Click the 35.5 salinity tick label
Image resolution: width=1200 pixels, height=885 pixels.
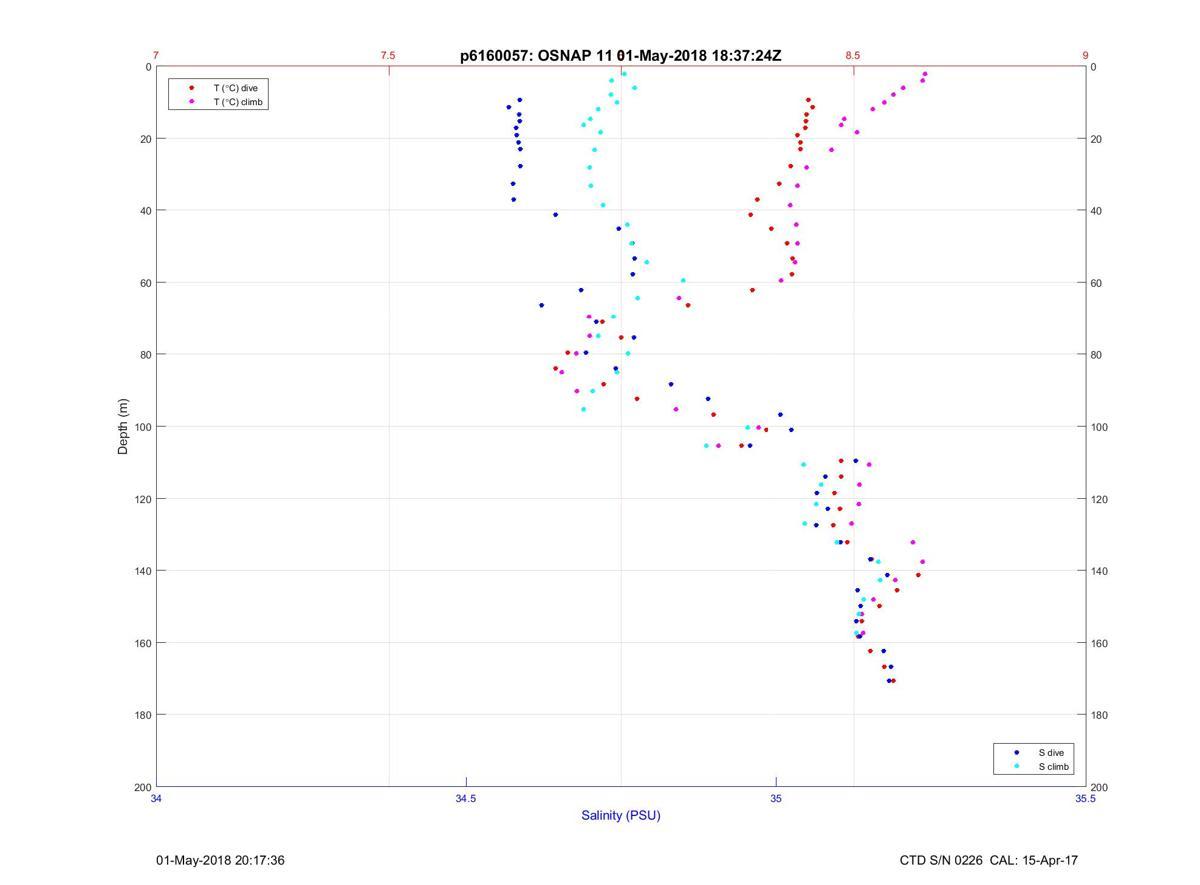(x=1085, y=798)
